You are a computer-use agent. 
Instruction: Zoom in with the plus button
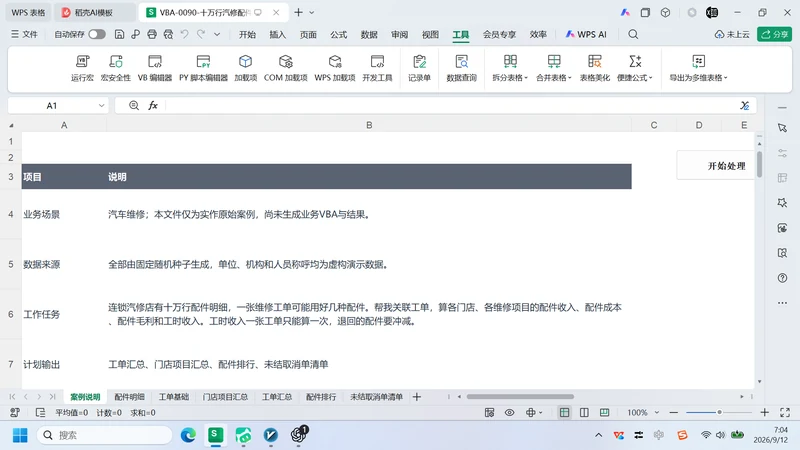tap(764, 412)
